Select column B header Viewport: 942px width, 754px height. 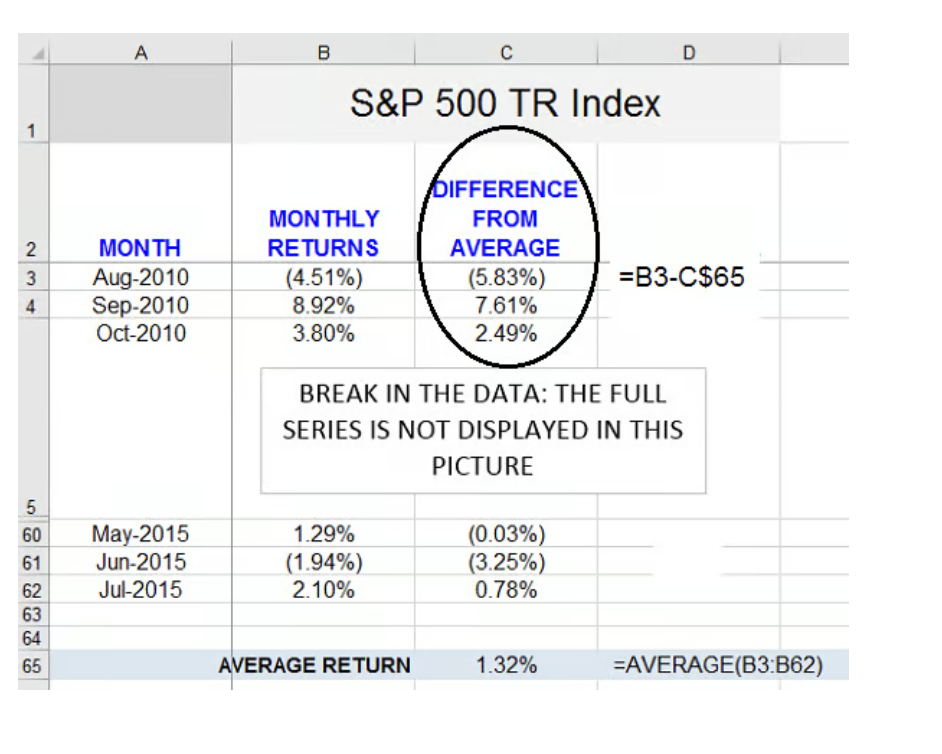322,53
